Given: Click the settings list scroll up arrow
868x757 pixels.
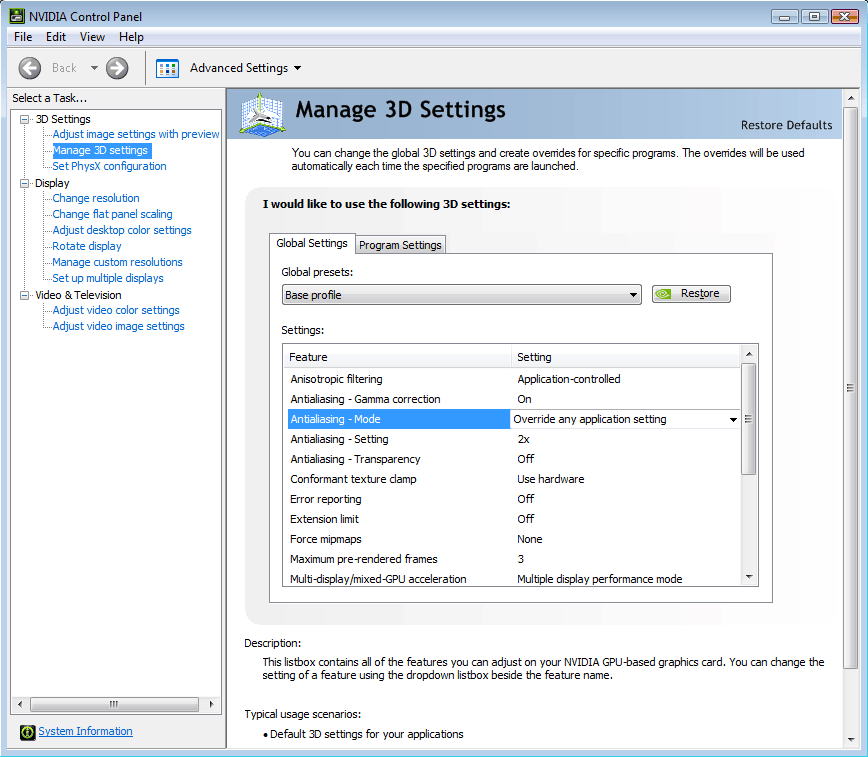Looking at the screenshot, I should pos(748,354).
